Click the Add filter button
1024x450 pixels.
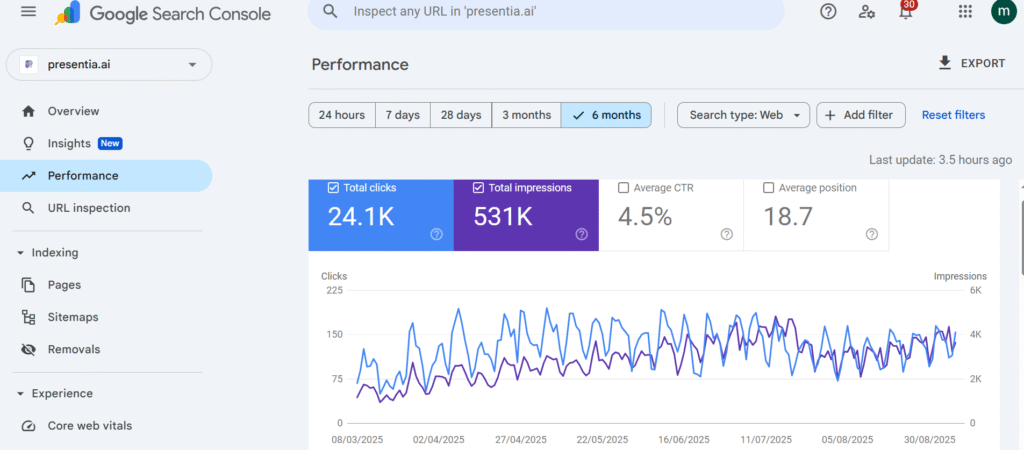[x=860, y=115]
